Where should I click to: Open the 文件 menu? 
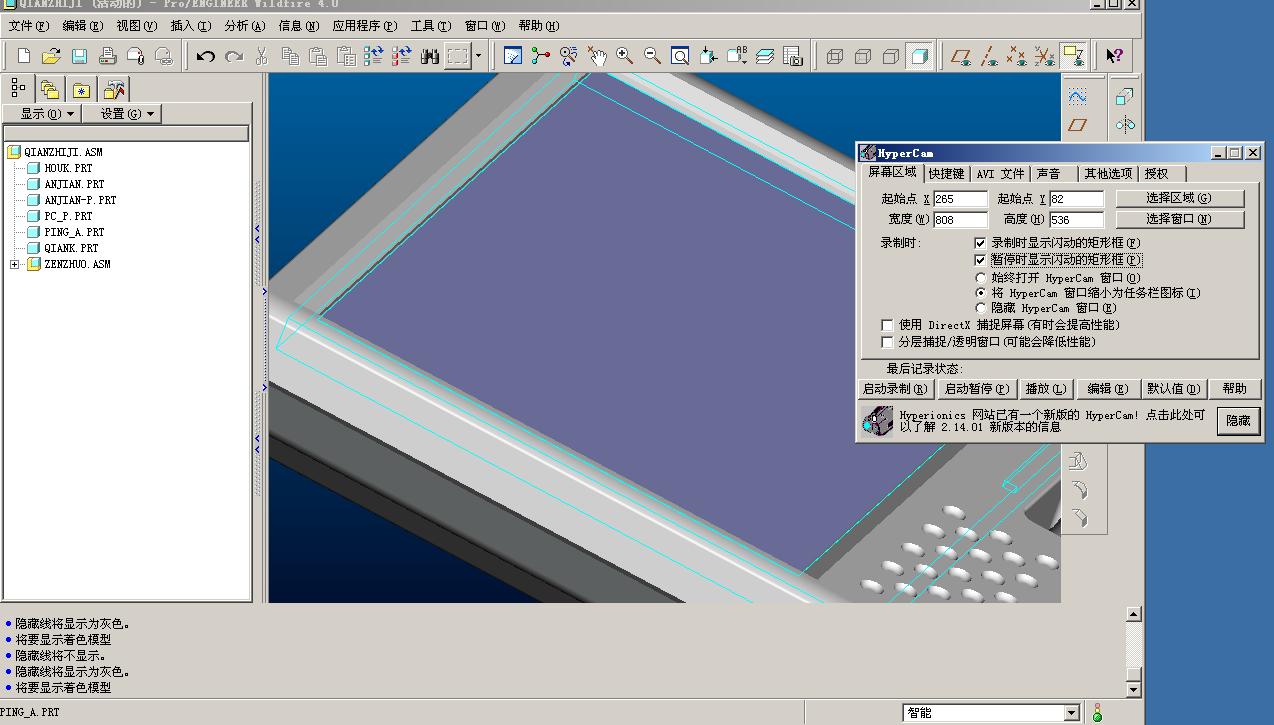pos(28,26)
